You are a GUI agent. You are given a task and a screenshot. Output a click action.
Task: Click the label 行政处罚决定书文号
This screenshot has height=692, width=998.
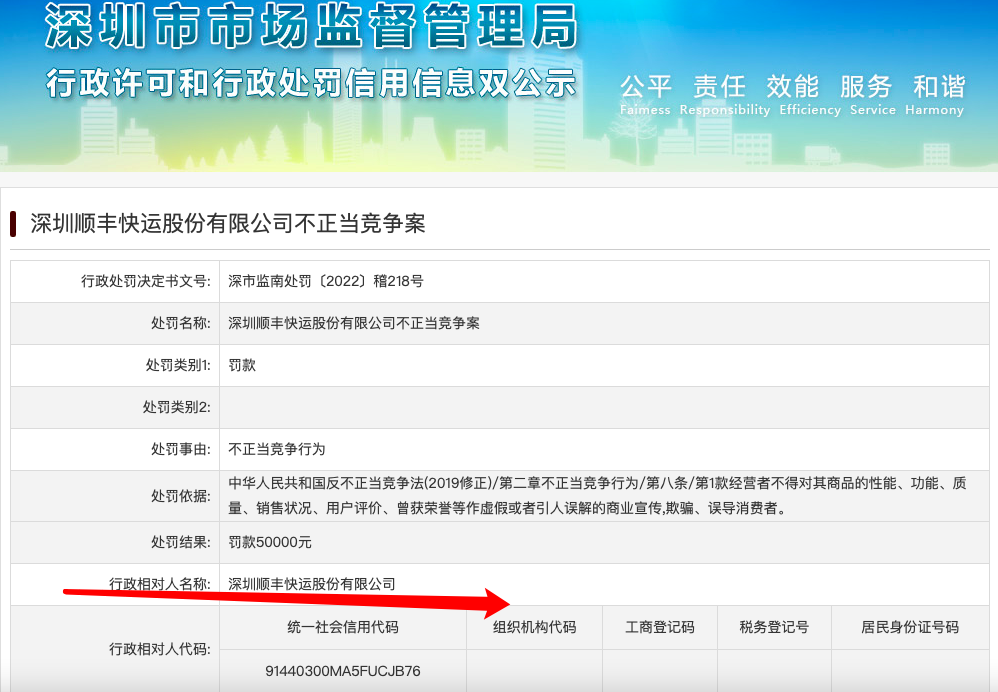click(x=146, y=281)
